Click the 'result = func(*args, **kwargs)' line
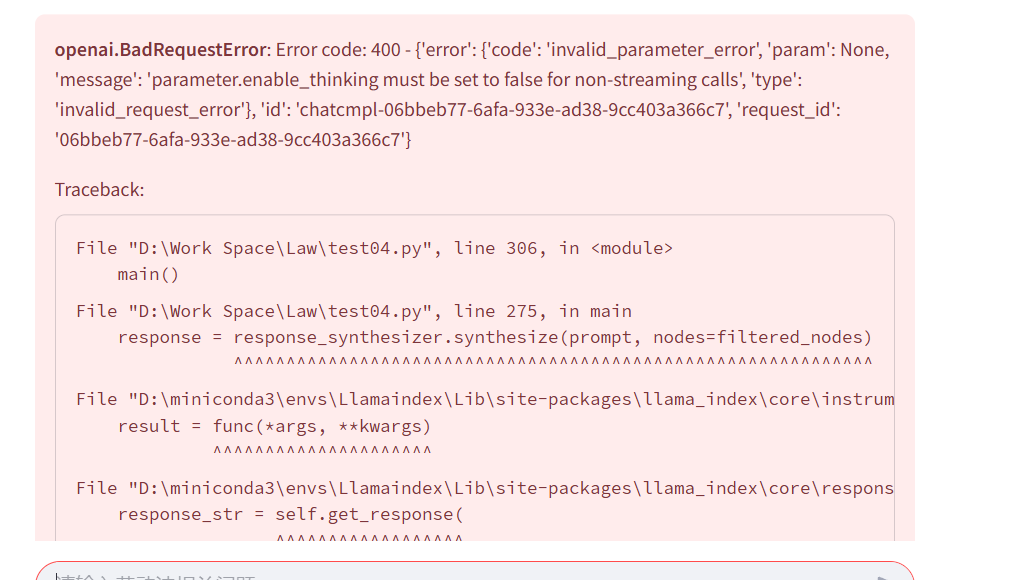 click(274, 426)
